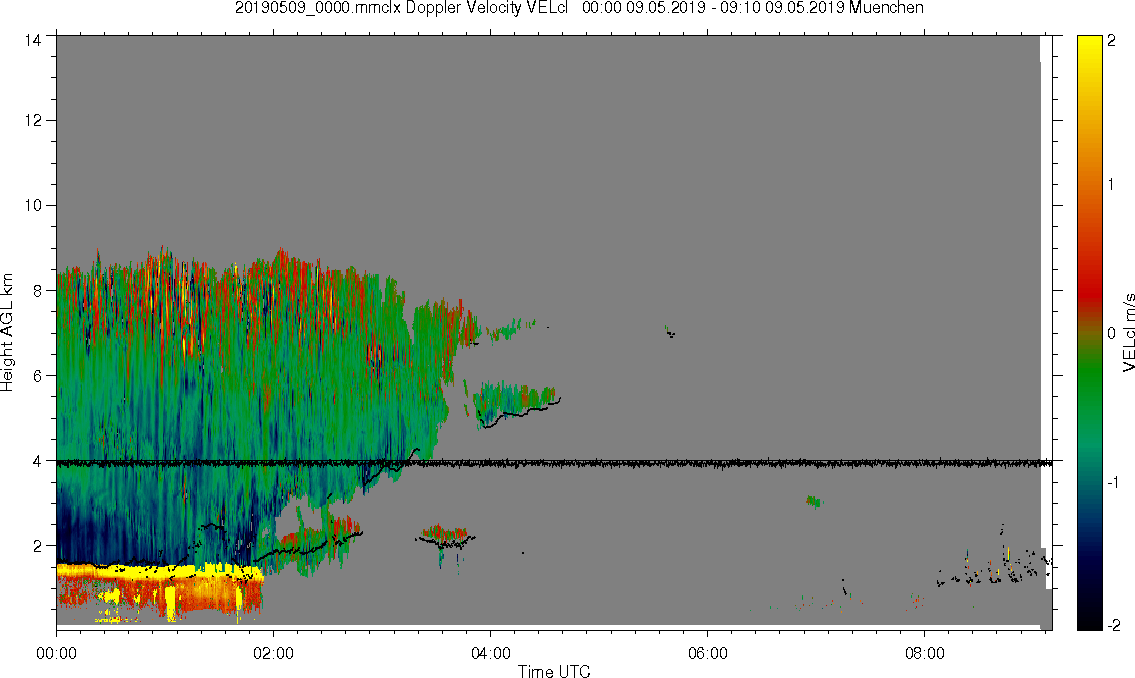Click the colorbar '1' value label

(x=1112, y=185)
